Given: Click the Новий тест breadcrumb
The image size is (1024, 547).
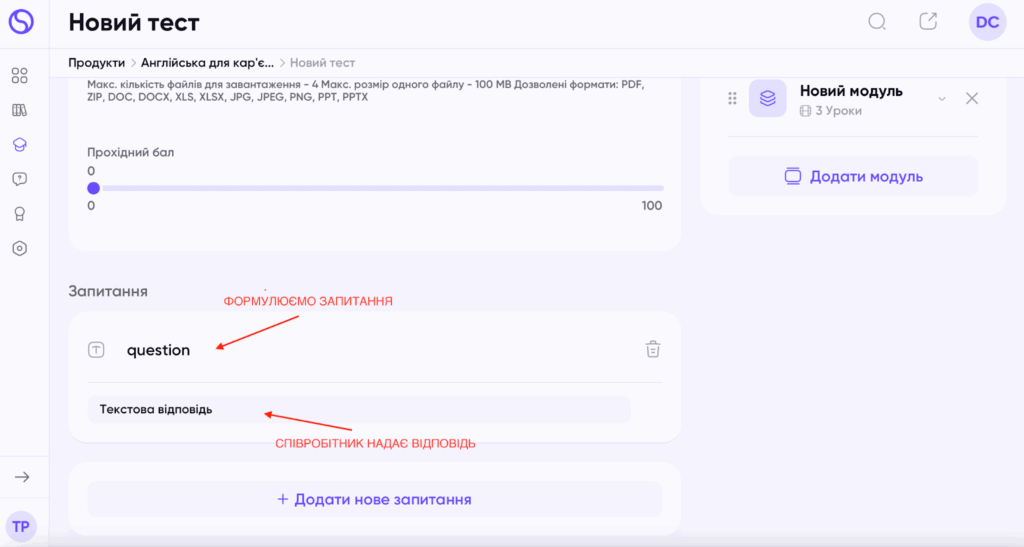Looking at the screenshot, I should pos(323,63).
